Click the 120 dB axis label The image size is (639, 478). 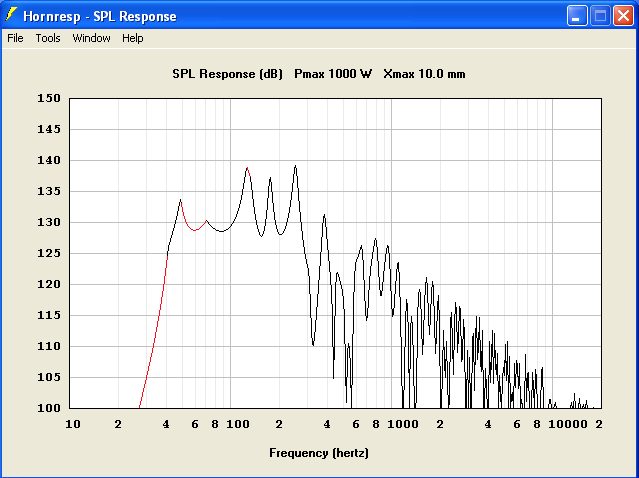tap(49, 284)
